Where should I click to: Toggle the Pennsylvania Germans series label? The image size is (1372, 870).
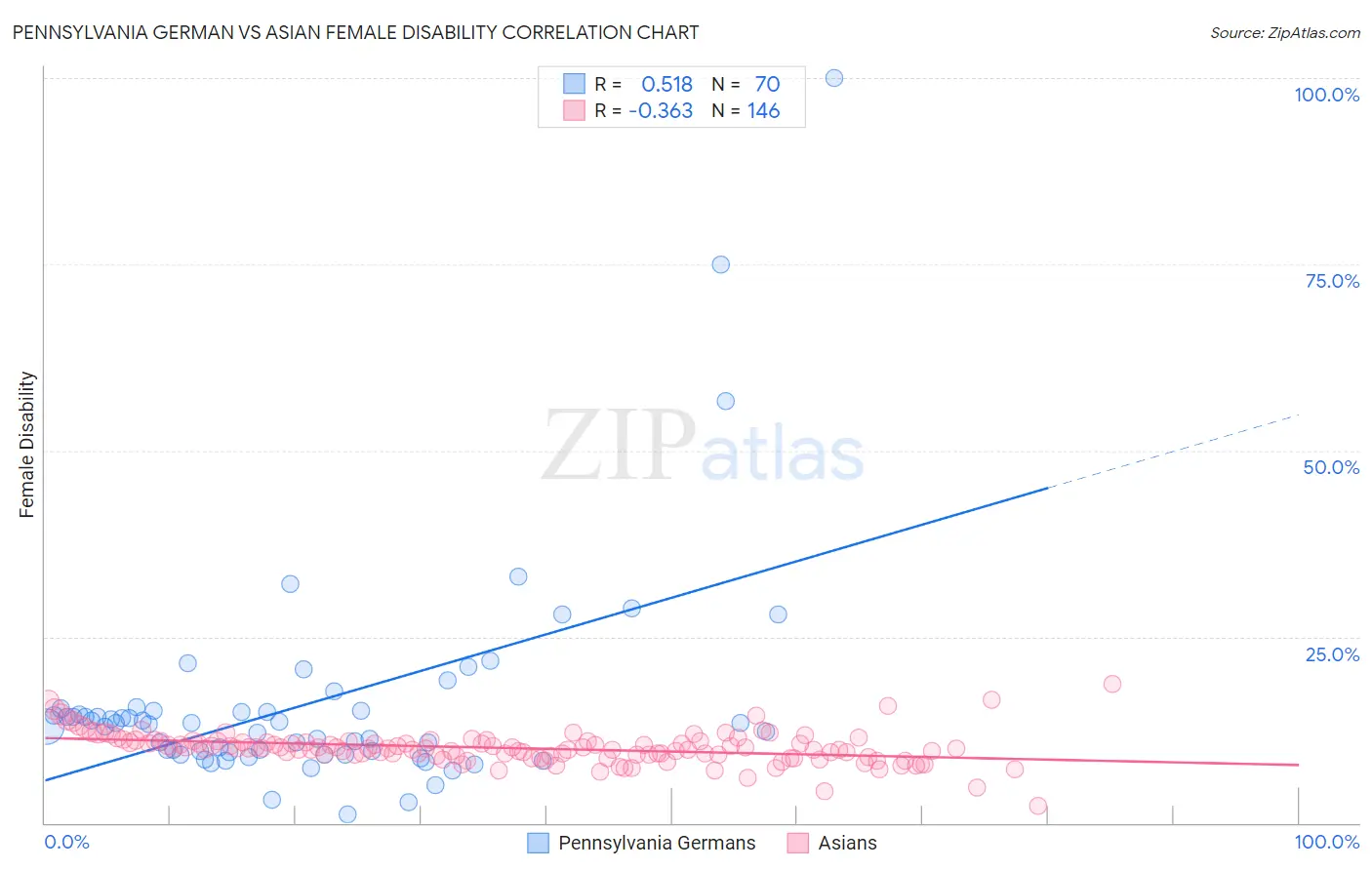coord(657,843)
